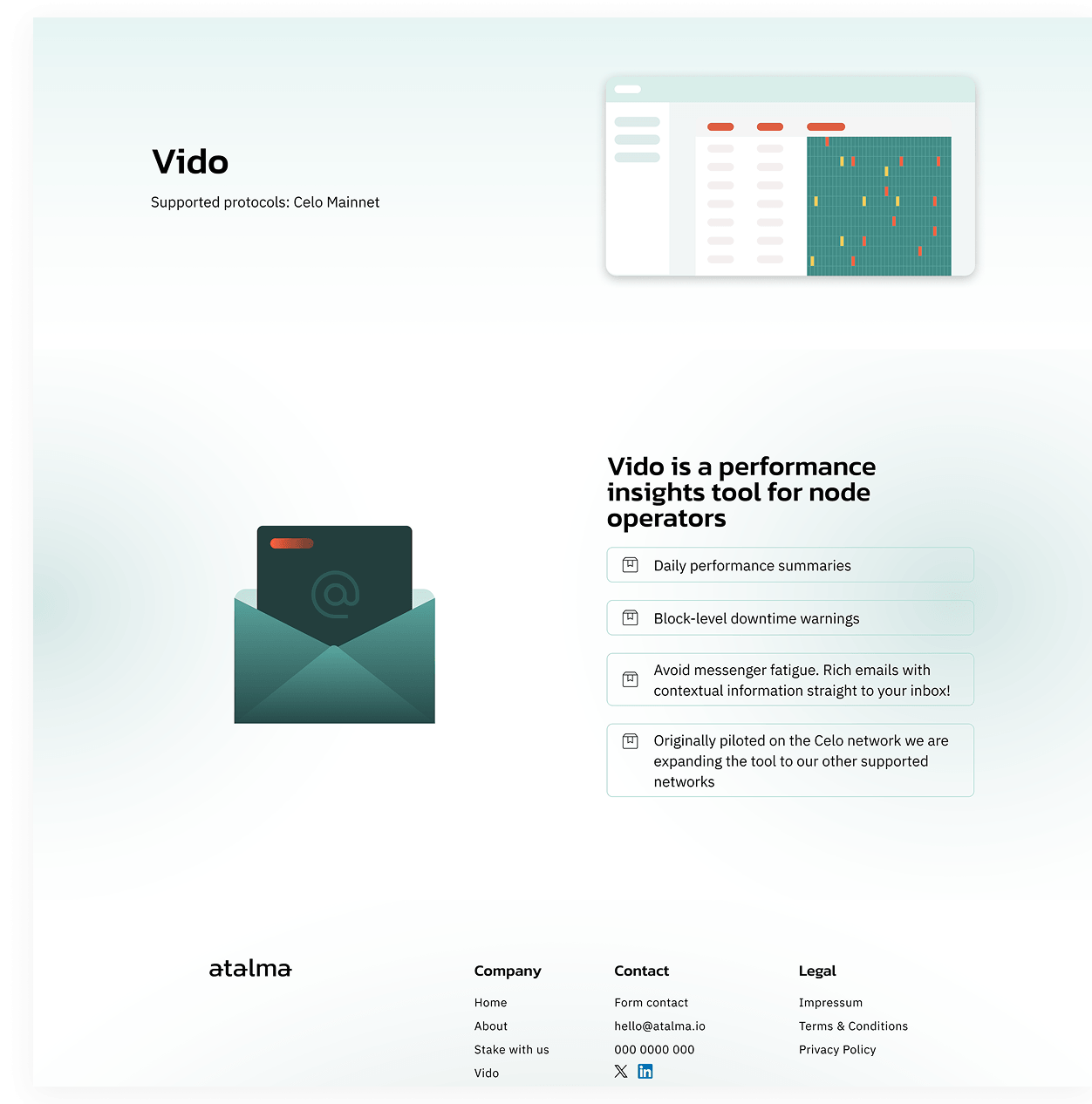Click the icon beside Originally piloted on Celo
Screen dimensions: 1092x1104
631,741
